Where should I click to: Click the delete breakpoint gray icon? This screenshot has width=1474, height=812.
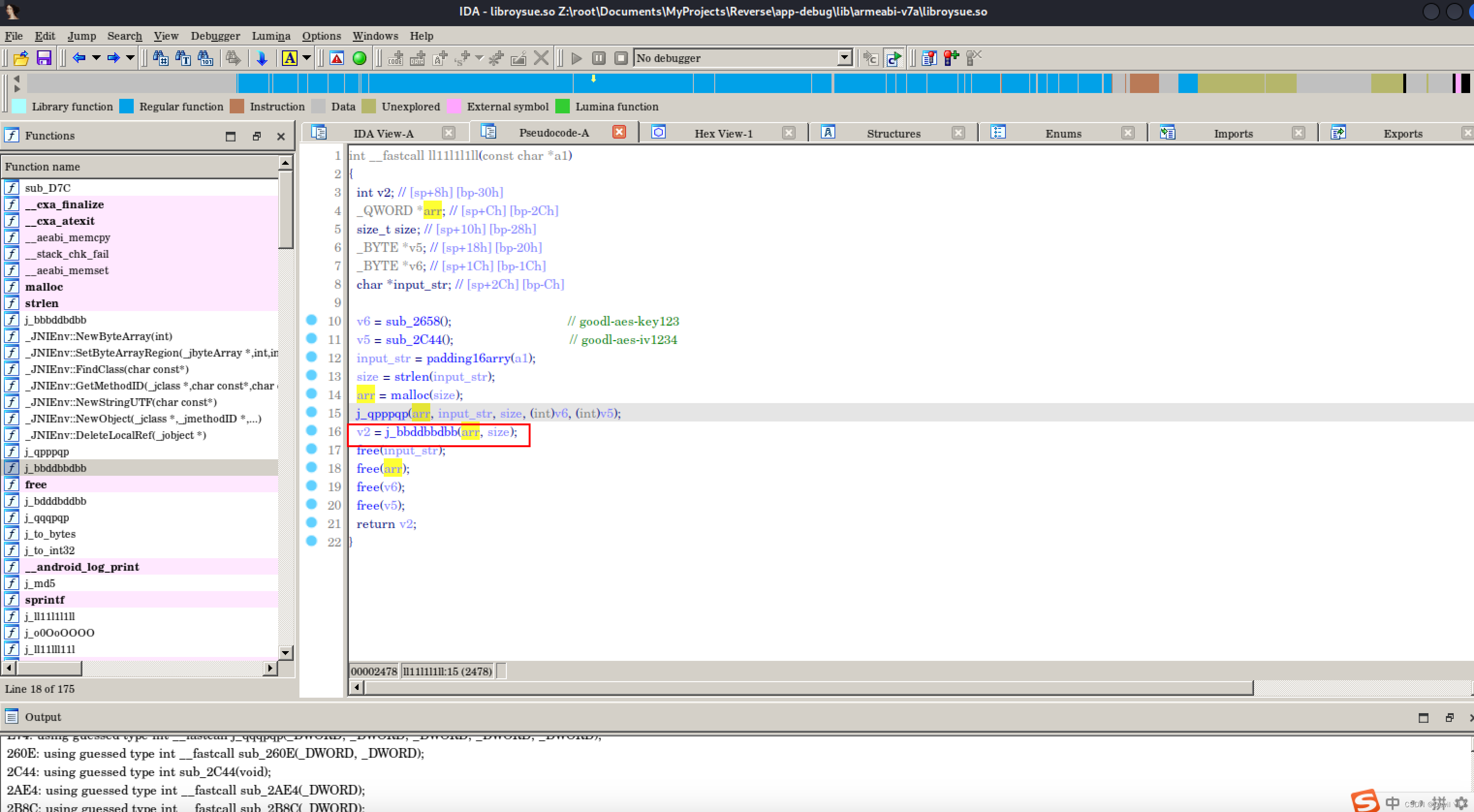(974, 58)
